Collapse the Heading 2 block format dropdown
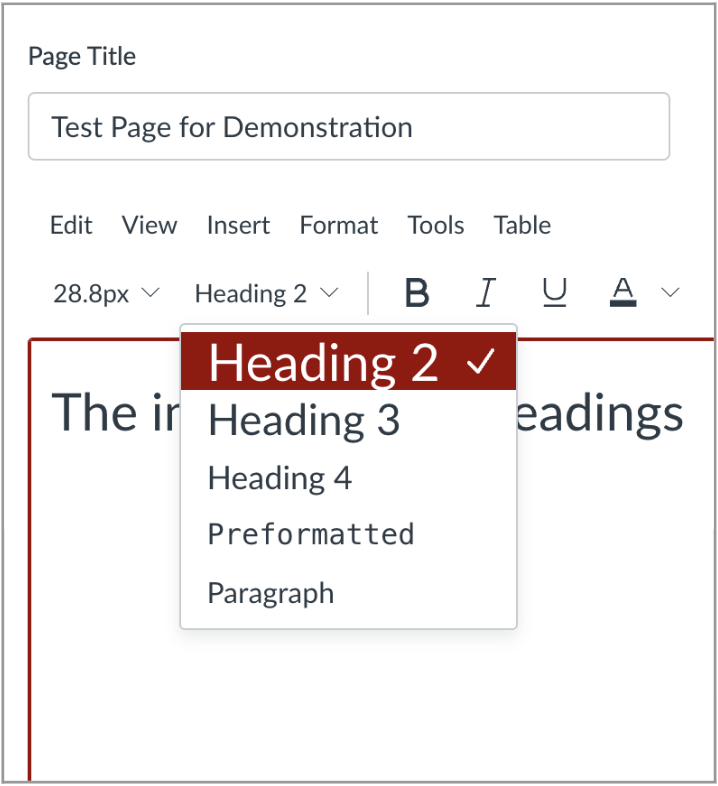Viewport: 718px width, 786px height. tap(266, 294)
